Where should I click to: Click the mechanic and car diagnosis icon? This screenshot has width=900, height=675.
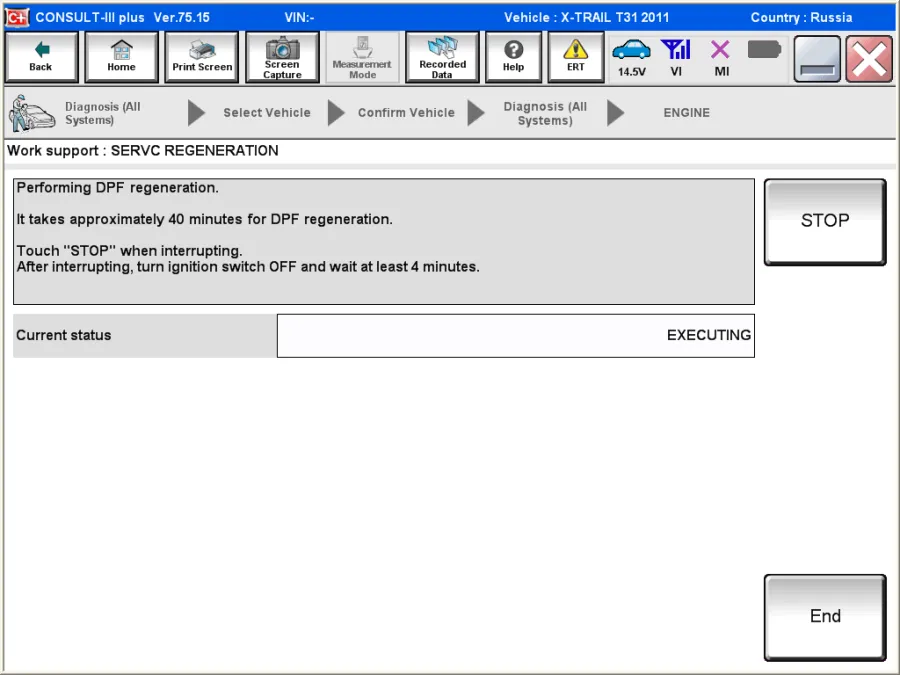[32, 113]
